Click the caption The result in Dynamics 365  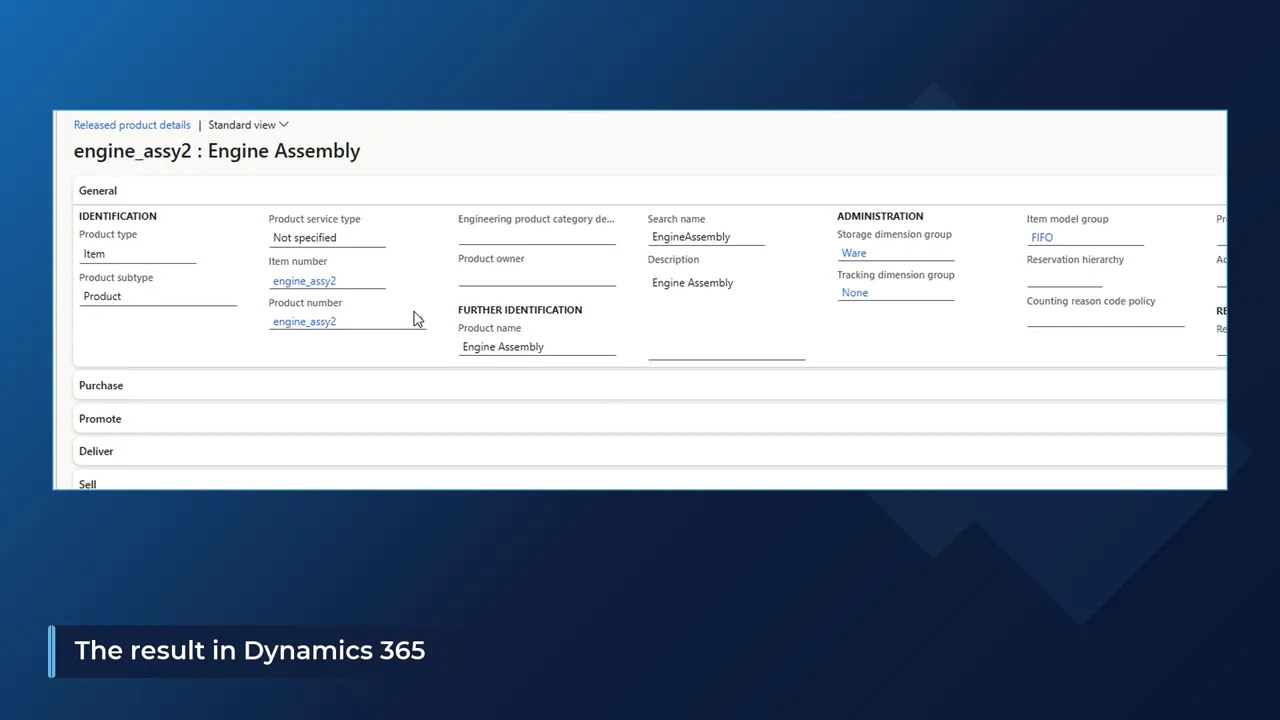(250, 650)
